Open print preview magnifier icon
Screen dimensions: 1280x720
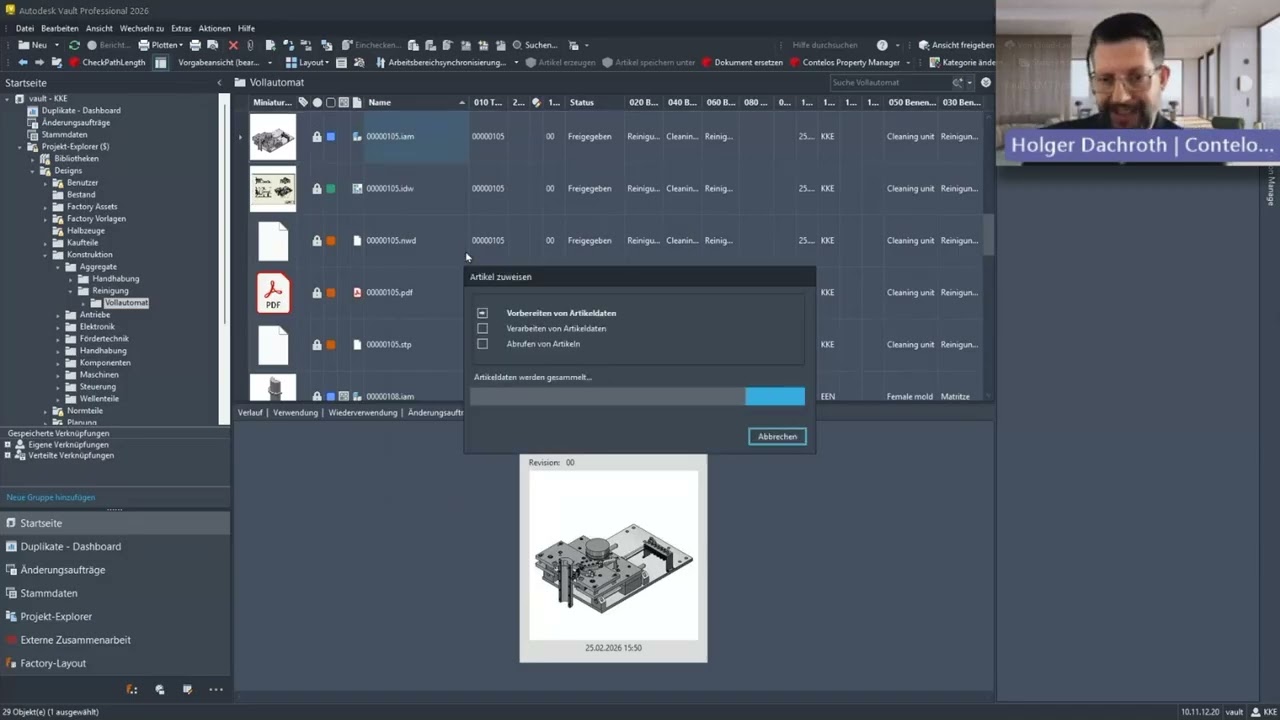(212, 45)
